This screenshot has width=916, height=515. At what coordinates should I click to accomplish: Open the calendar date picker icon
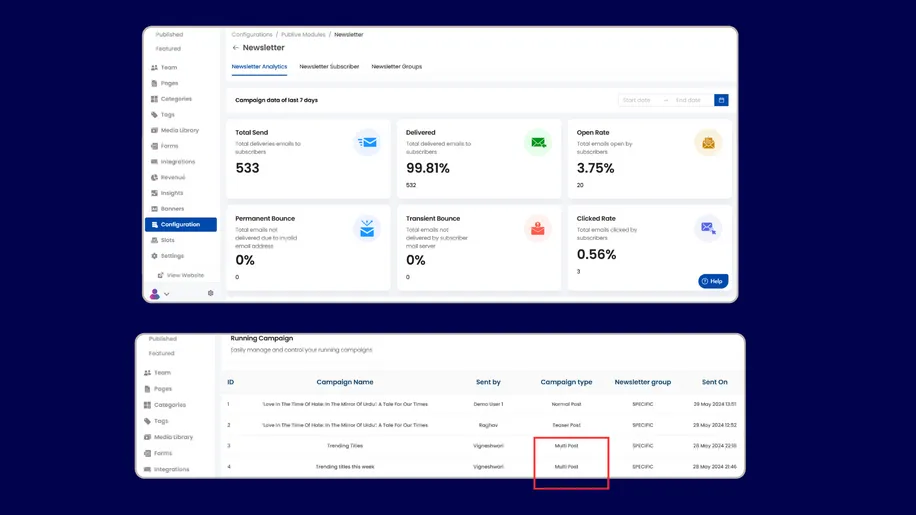coord(721,100)
